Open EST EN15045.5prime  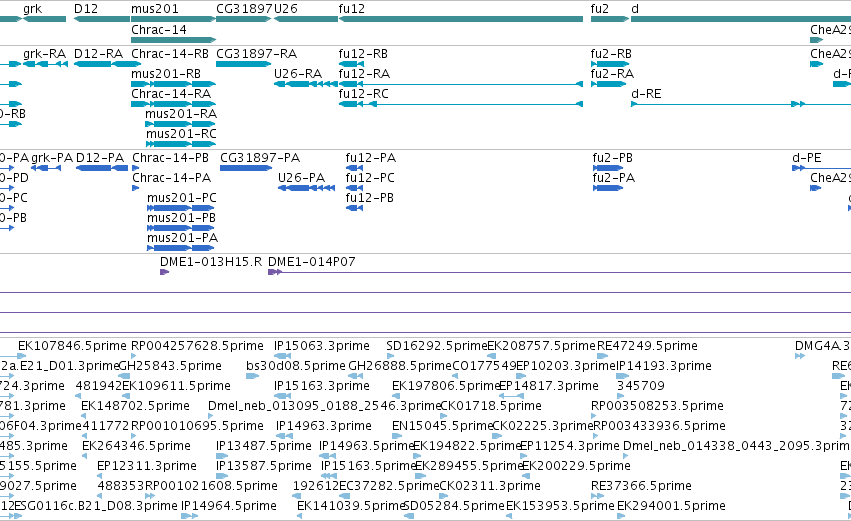click(442, 426)
